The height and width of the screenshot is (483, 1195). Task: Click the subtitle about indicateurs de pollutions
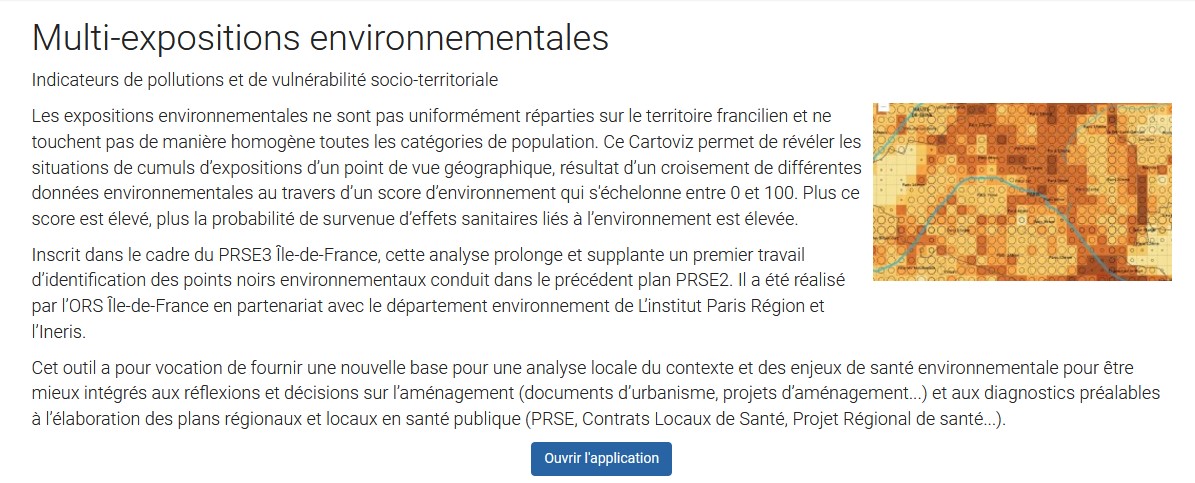pyautogui.click(x=264, y=78)
